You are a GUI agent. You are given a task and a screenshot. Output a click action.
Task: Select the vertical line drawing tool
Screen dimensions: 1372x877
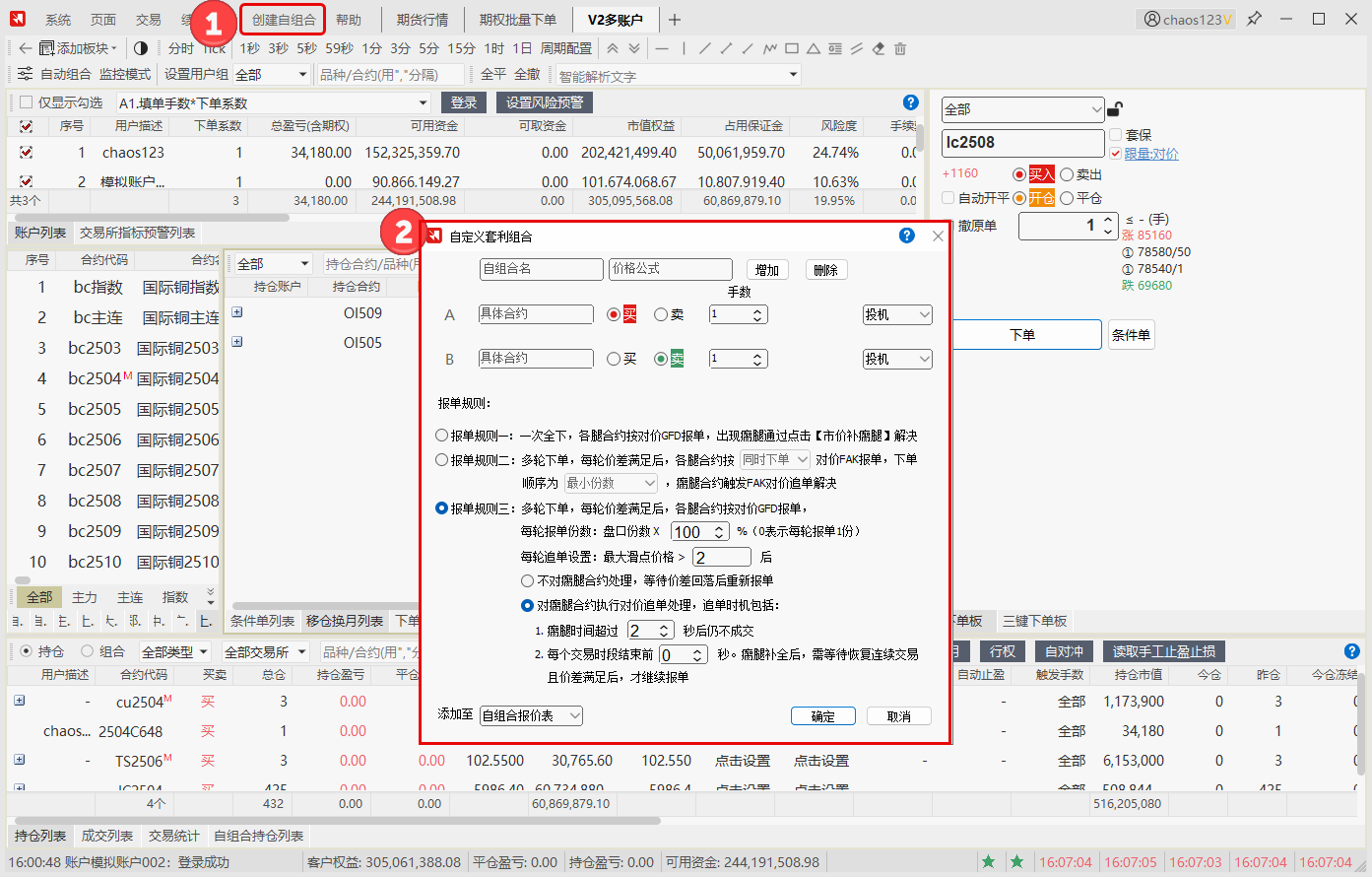click(x=684, y=48)
